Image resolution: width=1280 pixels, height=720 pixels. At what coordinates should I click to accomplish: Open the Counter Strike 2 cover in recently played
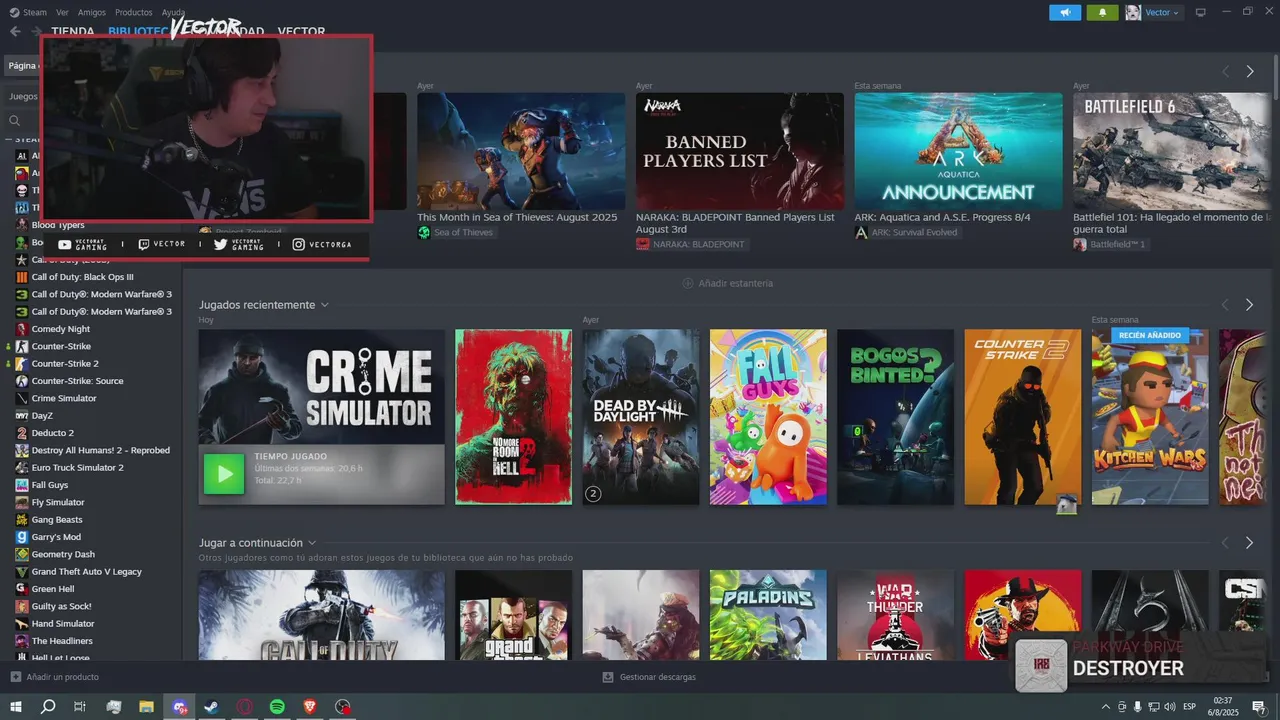pos(1023,417)
